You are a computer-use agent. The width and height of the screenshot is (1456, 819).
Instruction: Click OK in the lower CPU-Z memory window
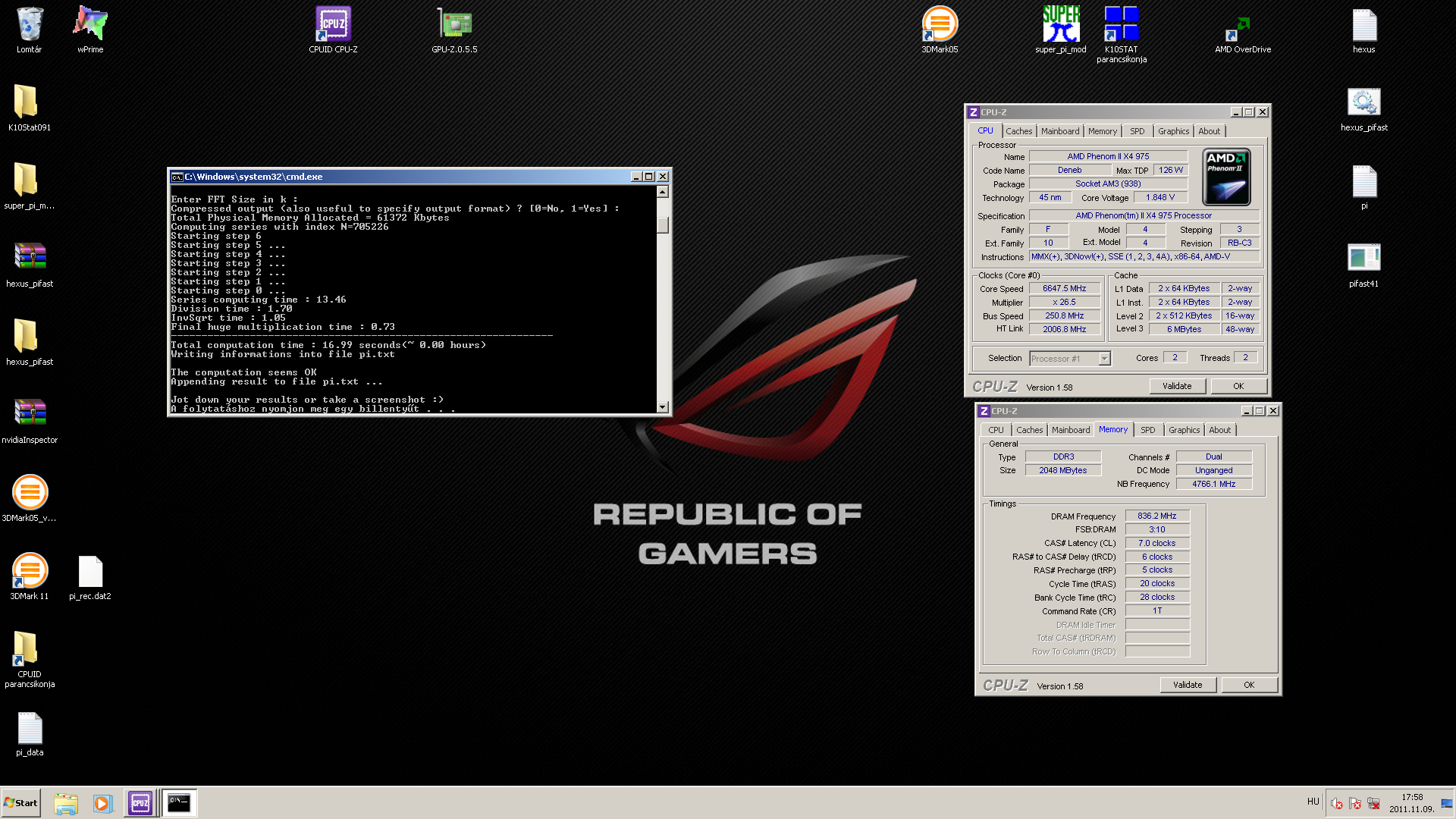click(x=1248, y=685)
